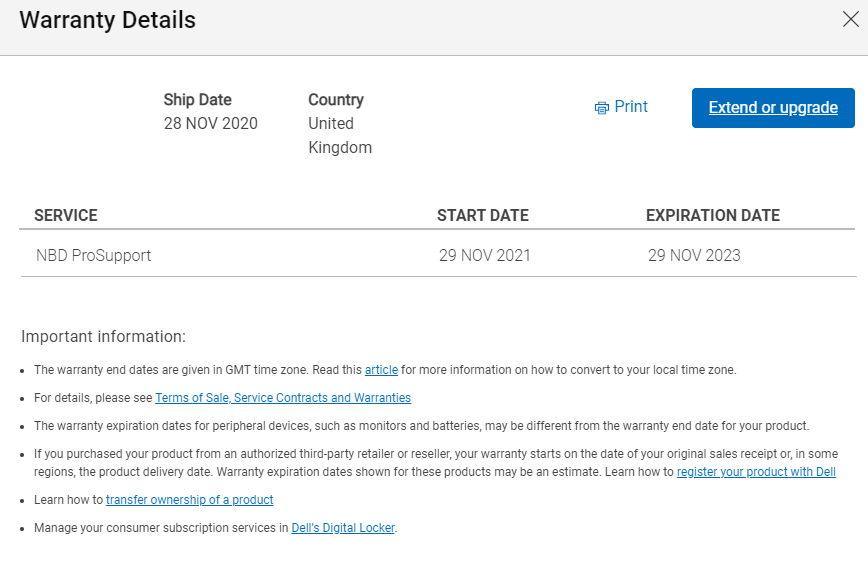Open Terms of Sale, Service Contracts link
The image size is (868, 583).
(283, 398)
